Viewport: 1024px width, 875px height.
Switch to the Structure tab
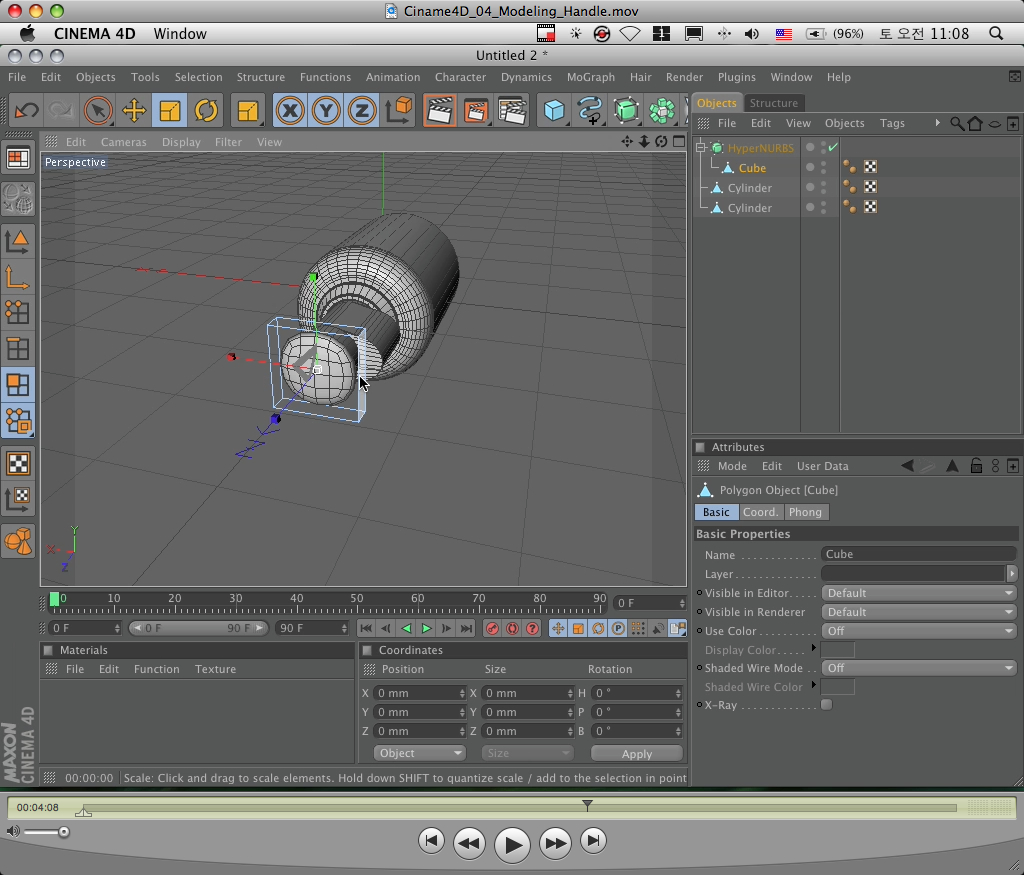(773, 103)
